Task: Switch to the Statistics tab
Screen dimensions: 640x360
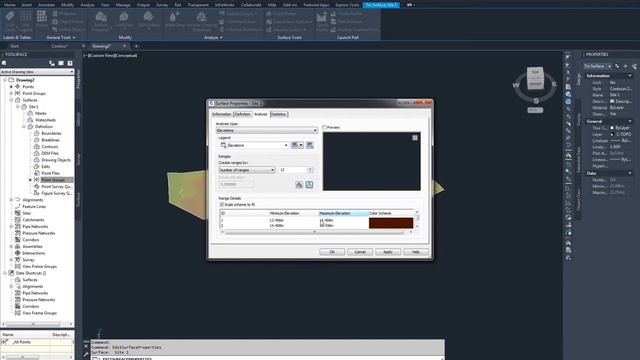Action: pyautogui.click(x=279, y=114)
